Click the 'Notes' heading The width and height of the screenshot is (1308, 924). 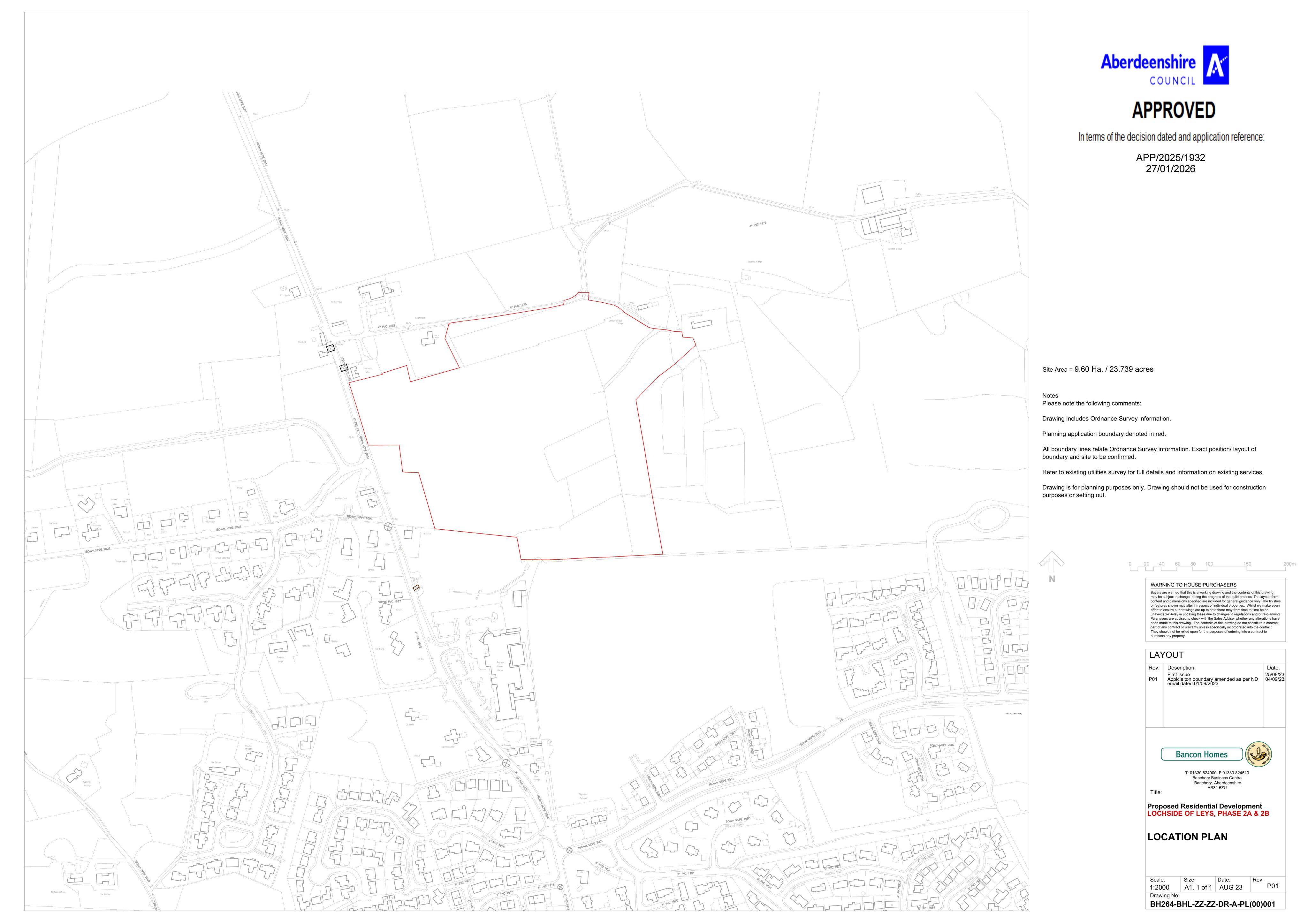pos(1050,395)
